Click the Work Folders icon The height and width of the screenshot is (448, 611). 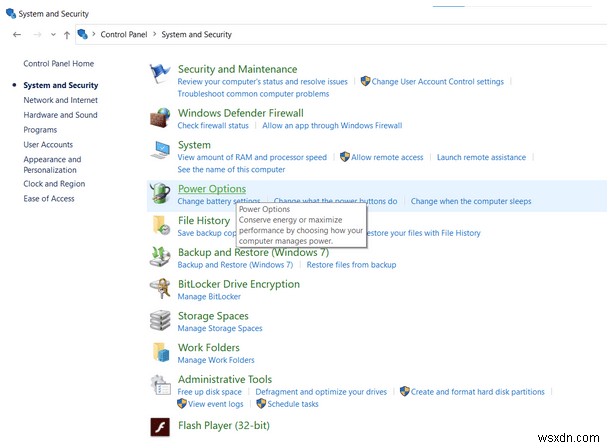[160, 353]
